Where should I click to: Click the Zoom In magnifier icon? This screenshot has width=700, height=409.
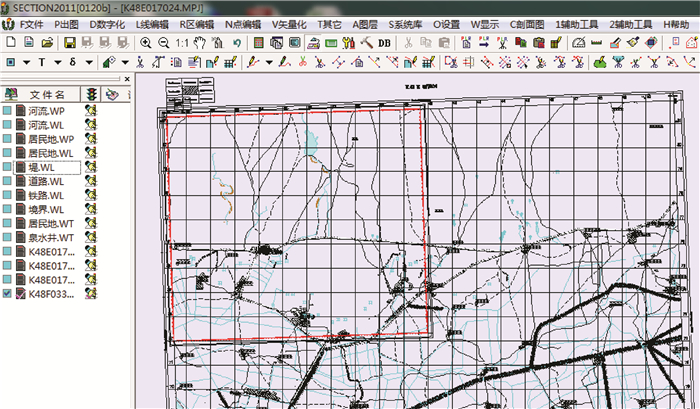pos(146,42)
